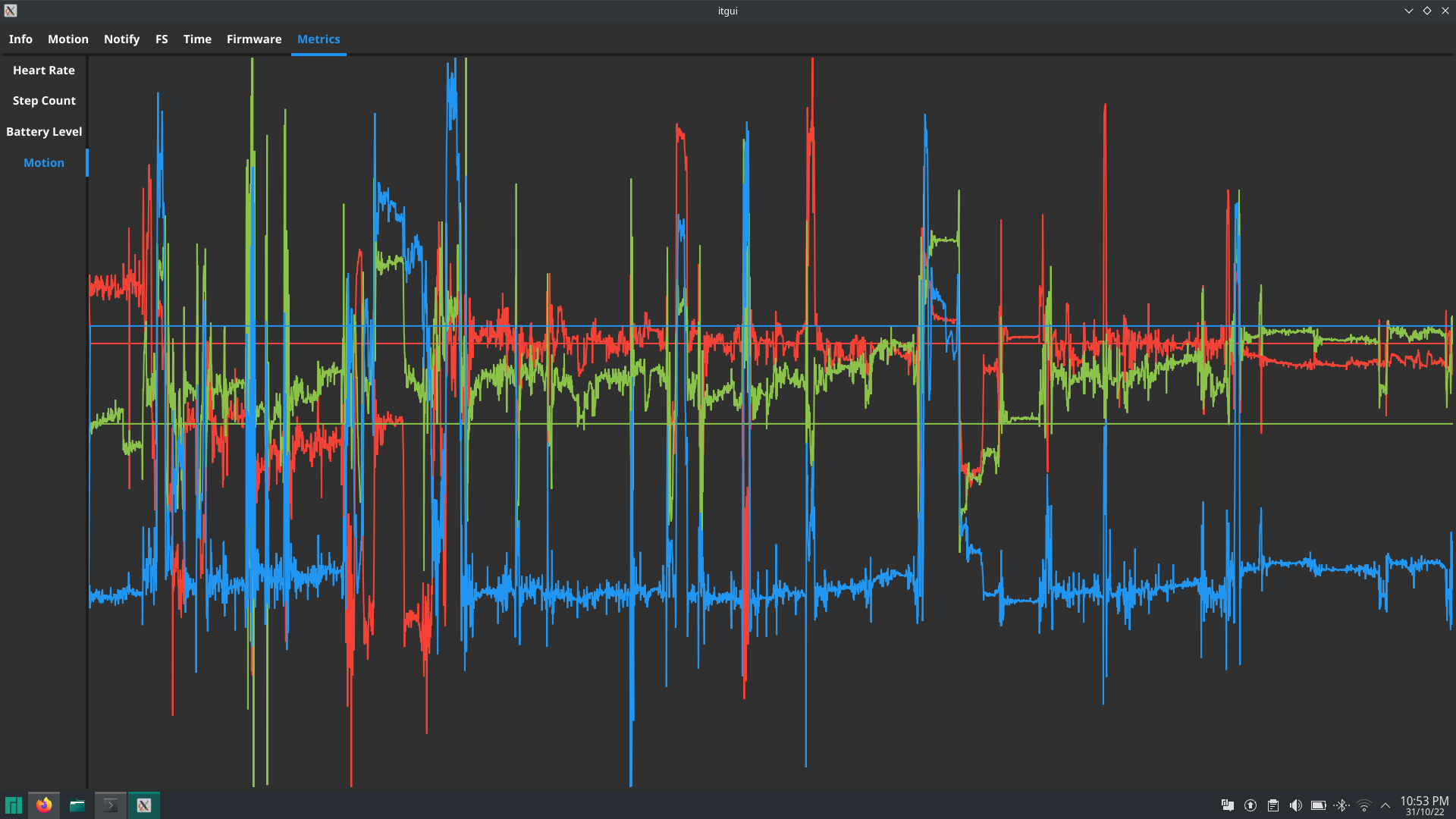This screenshot has height=819, width=1456.
Task: Click the Bluetooth tray icon
Action: tap(1341, 805)
